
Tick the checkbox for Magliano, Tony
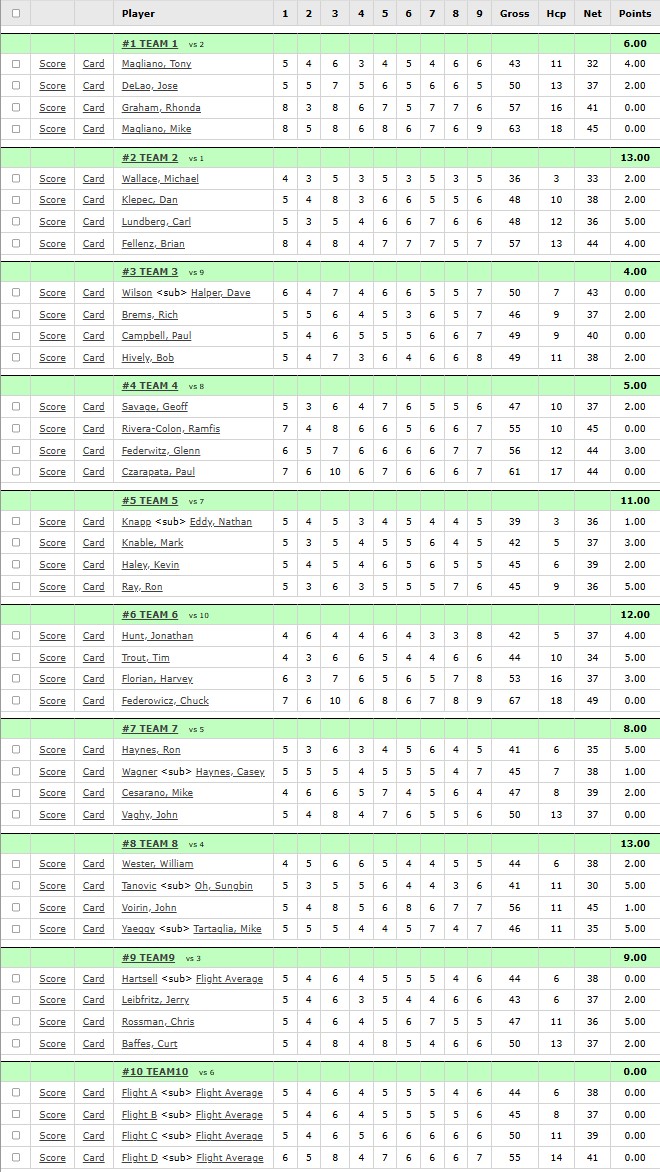coord(16,64)
